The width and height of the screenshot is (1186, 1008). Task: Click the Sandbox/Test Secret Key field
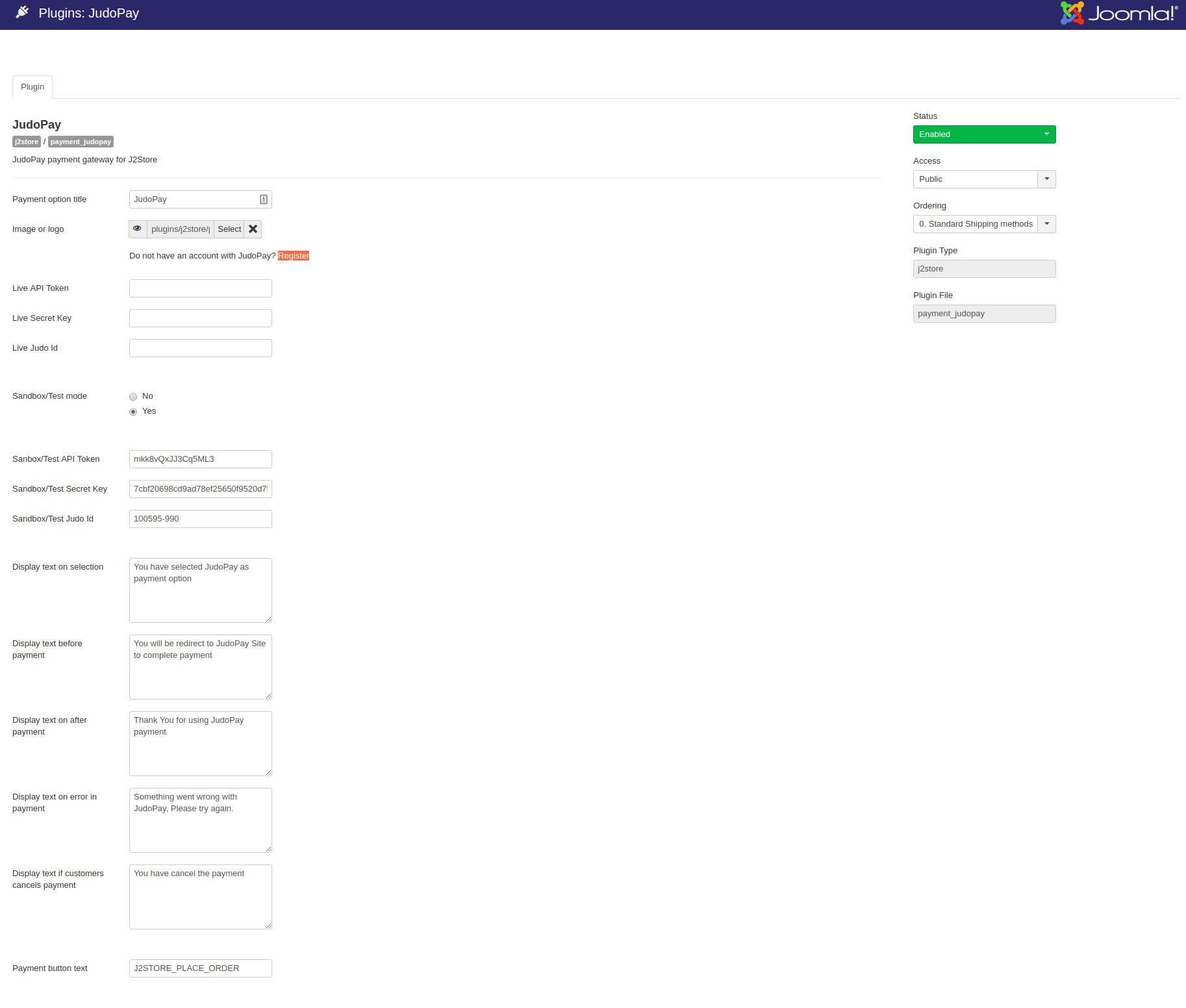(x=201, y=489)
